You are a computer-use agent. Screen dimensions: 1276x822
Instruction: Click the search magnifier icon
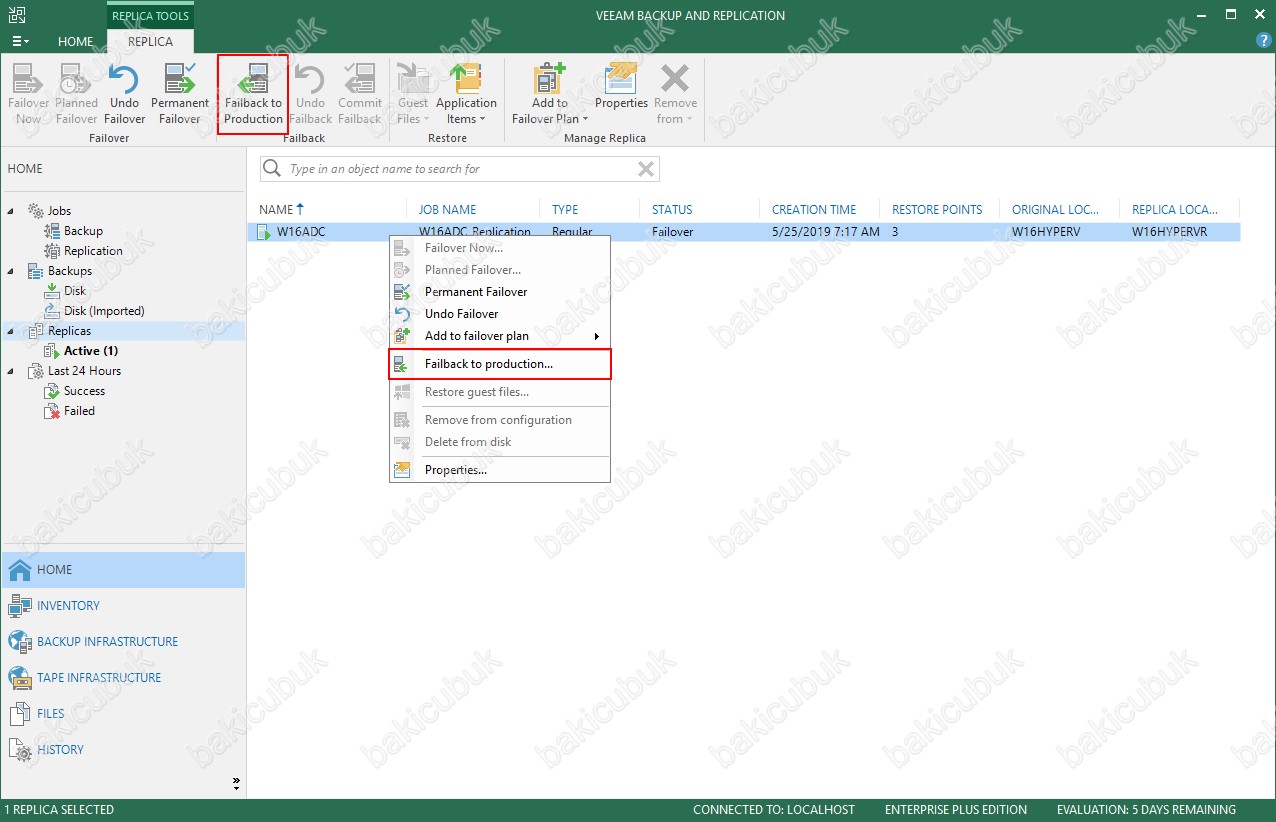click(271, 169)
